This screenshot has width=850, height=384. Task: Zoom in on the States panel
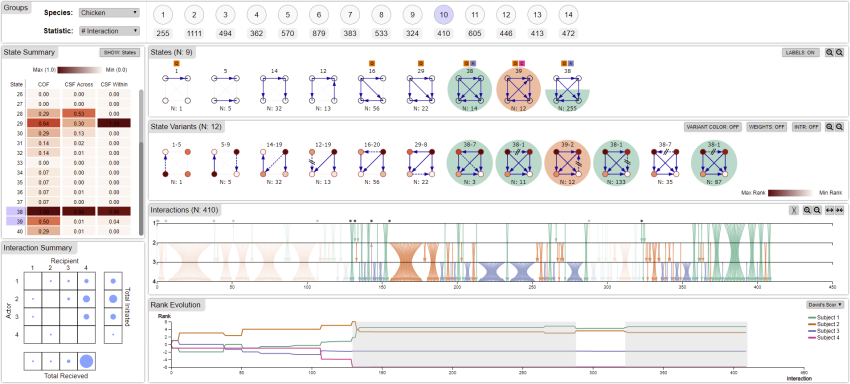[x=829, y=53]
